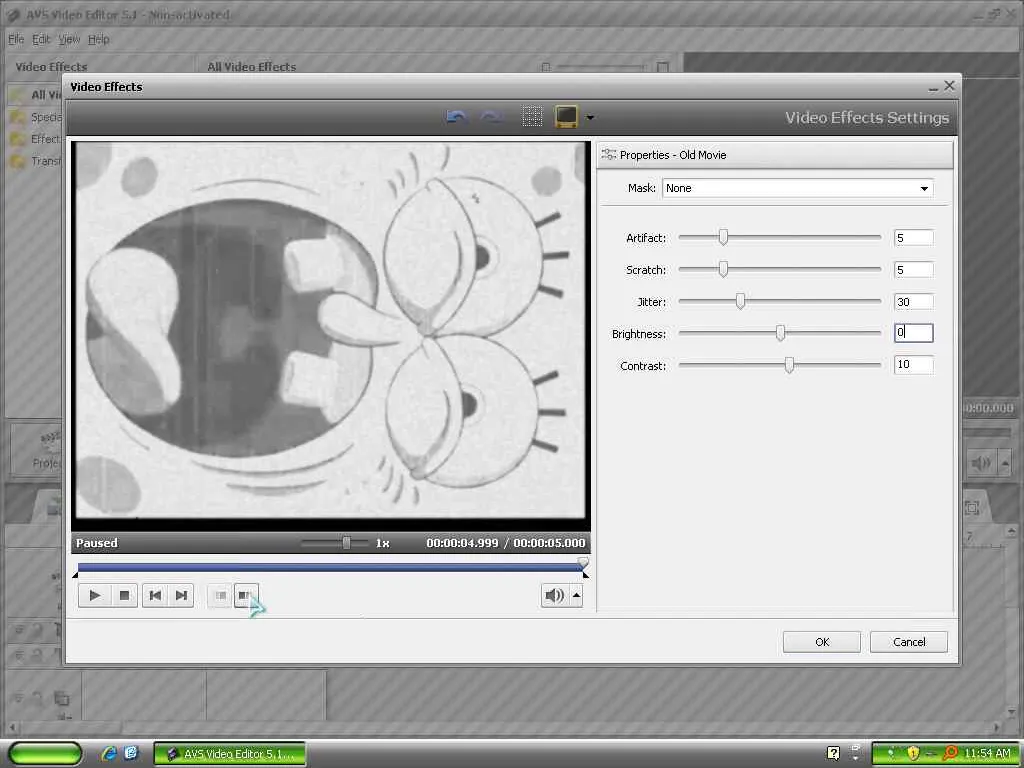Click the taskbar clock showing 11:54 AM
The width and height of the screenshot is (1024, 768).
coord(987,754)
